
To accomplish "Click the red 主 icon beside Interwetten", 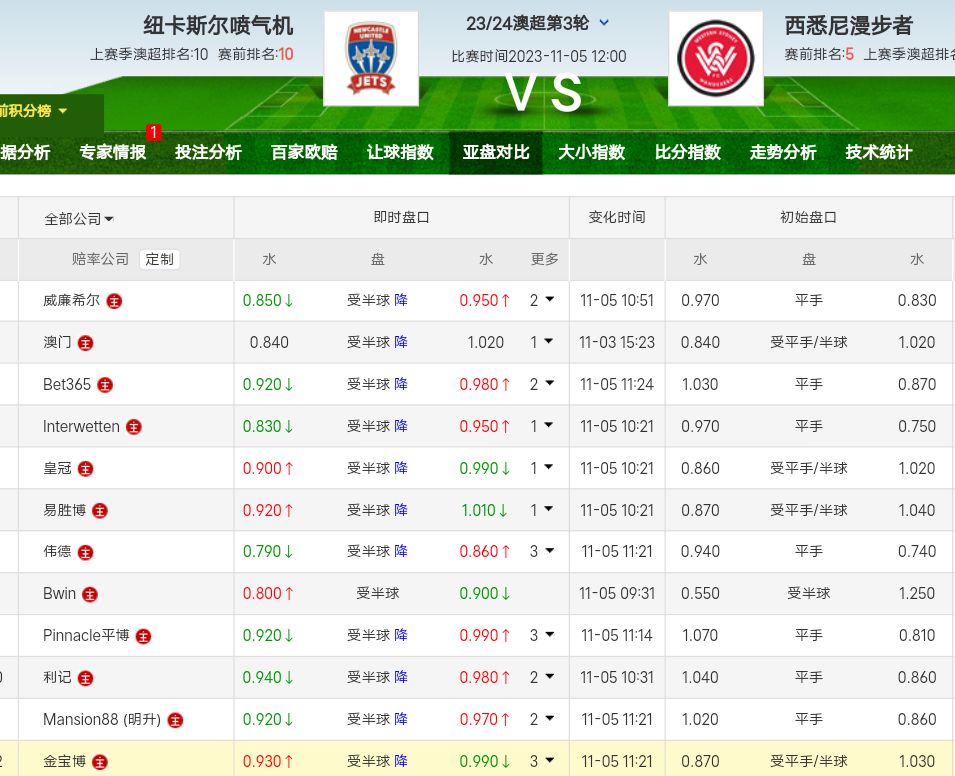I will click(134, 427).
